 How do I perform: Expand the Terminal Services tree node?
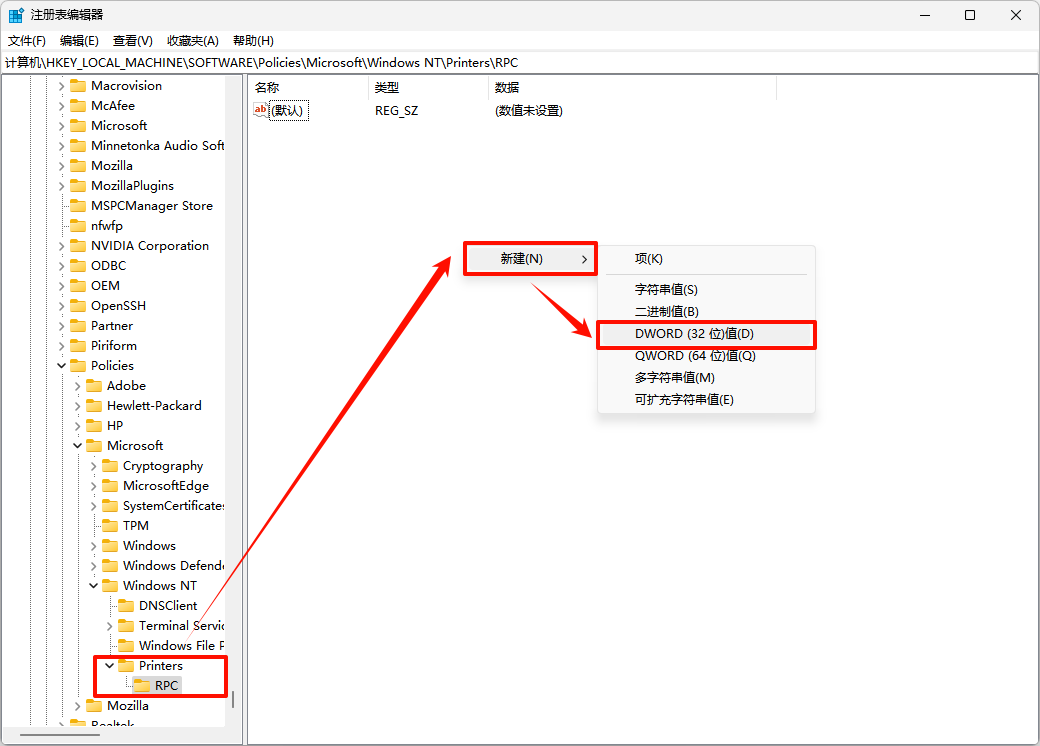pyautogui.click(x=108, y=625)
